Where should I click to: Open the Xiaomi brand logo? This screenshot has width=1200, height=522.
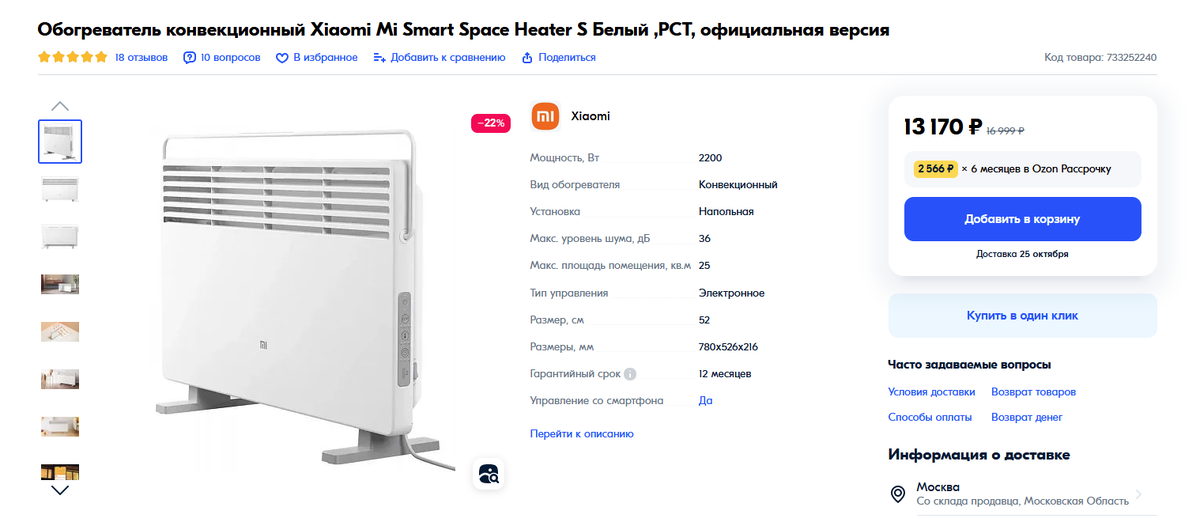[x=545, y=116]
